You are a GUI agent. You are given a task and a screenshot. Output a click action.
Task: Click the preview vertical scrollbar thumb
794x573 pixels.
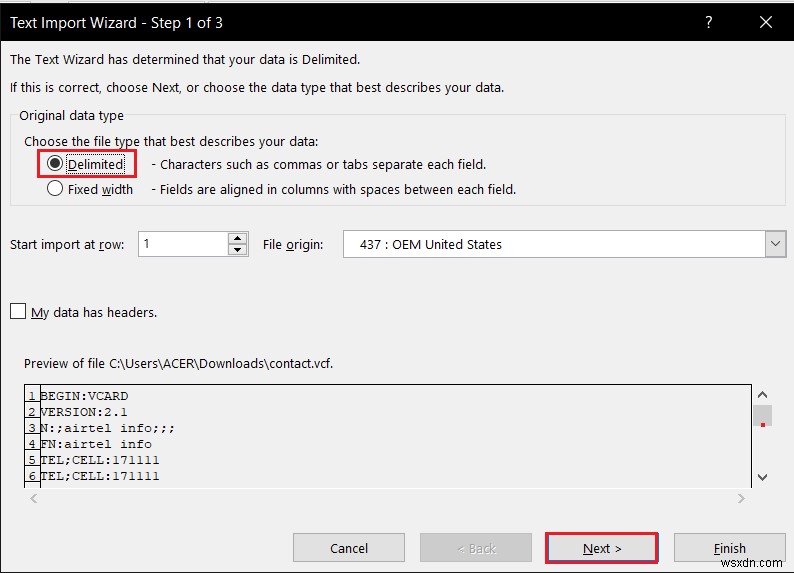763,416
